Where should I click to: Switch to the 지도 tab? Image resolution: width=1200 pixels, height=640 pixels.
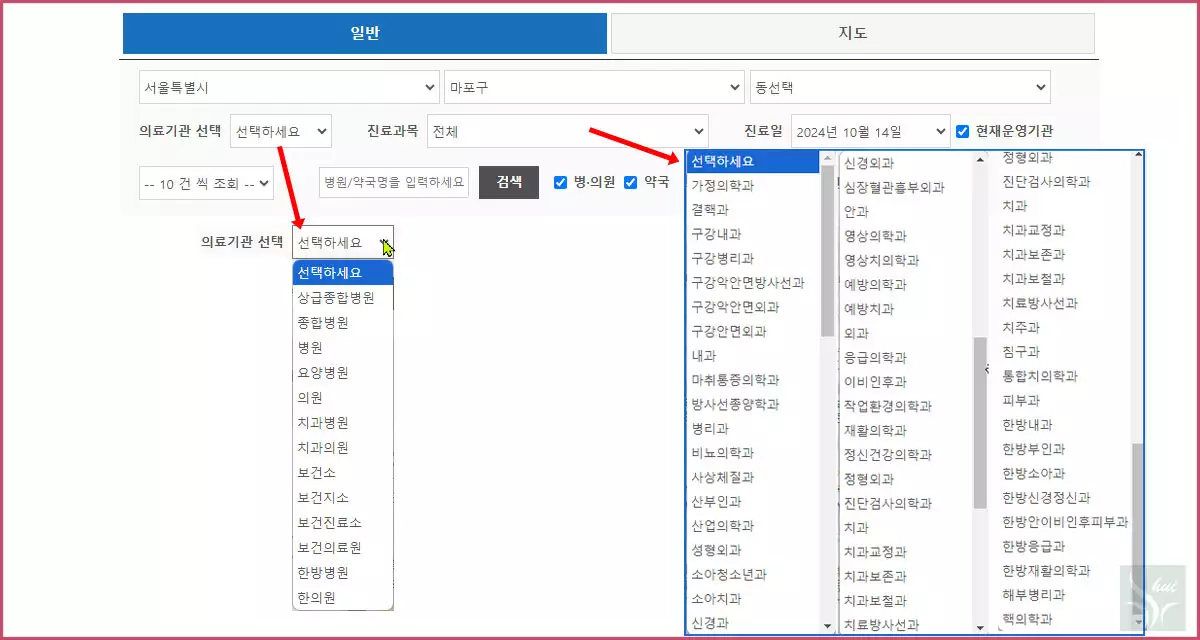coord(855,33)
